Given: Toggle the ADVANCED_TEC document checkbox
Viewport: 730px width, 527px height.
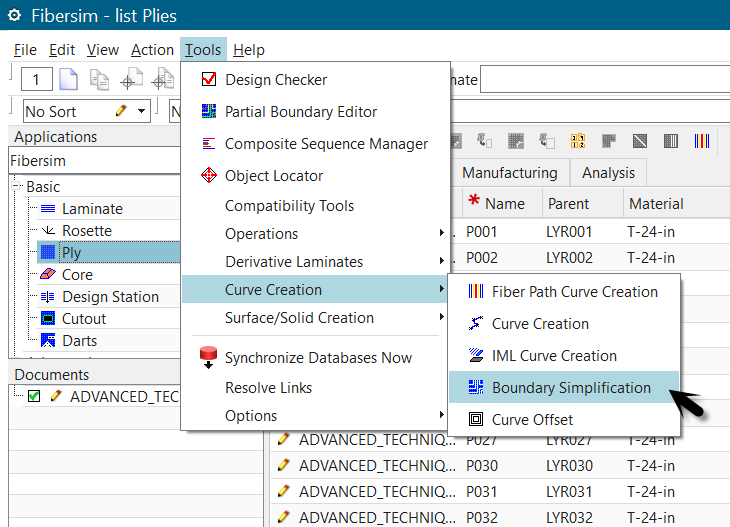Looking at the screenshot, I should point(34,397).
